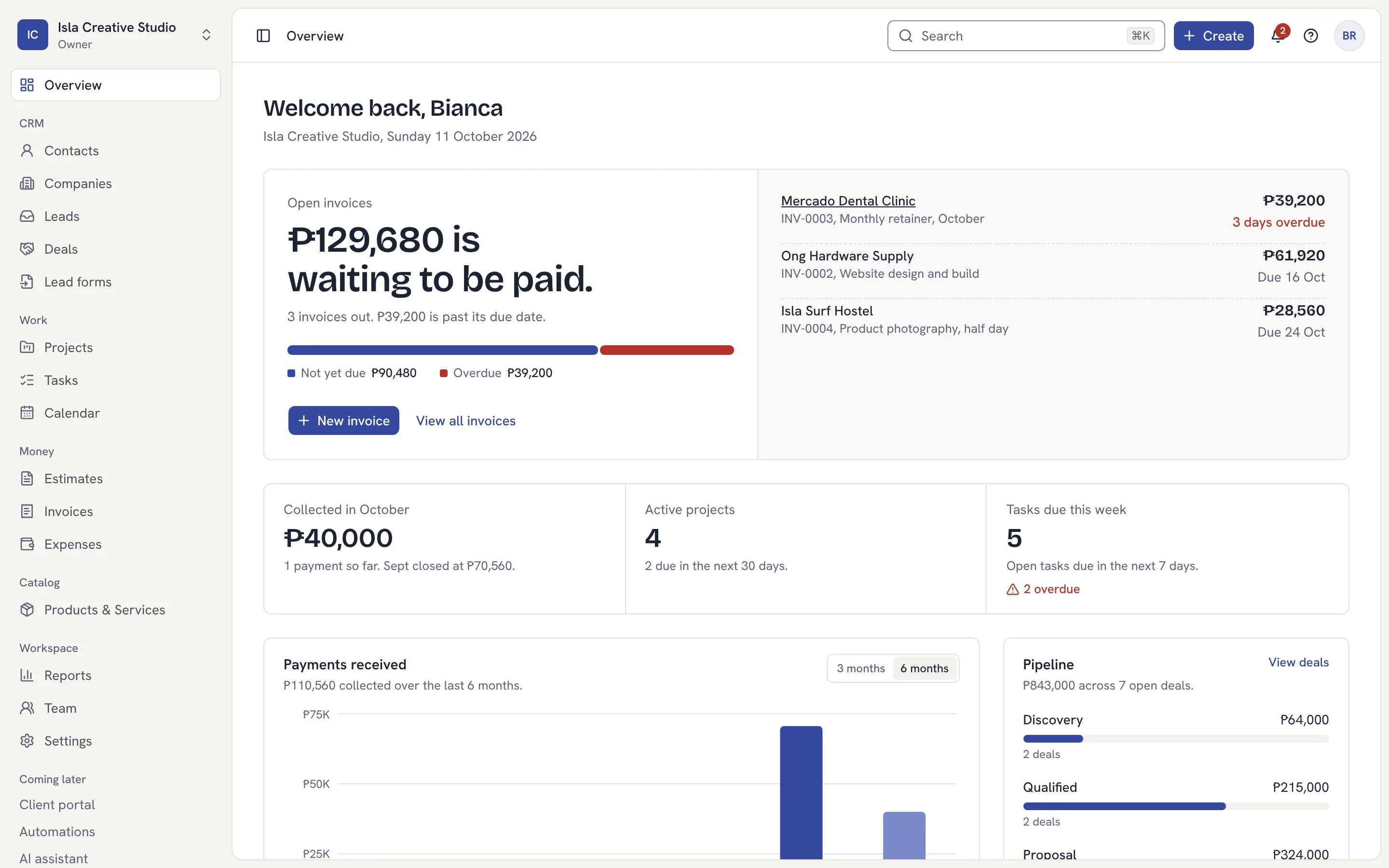
Task: Select the 6 months range
Action: (x=924, y=668)
